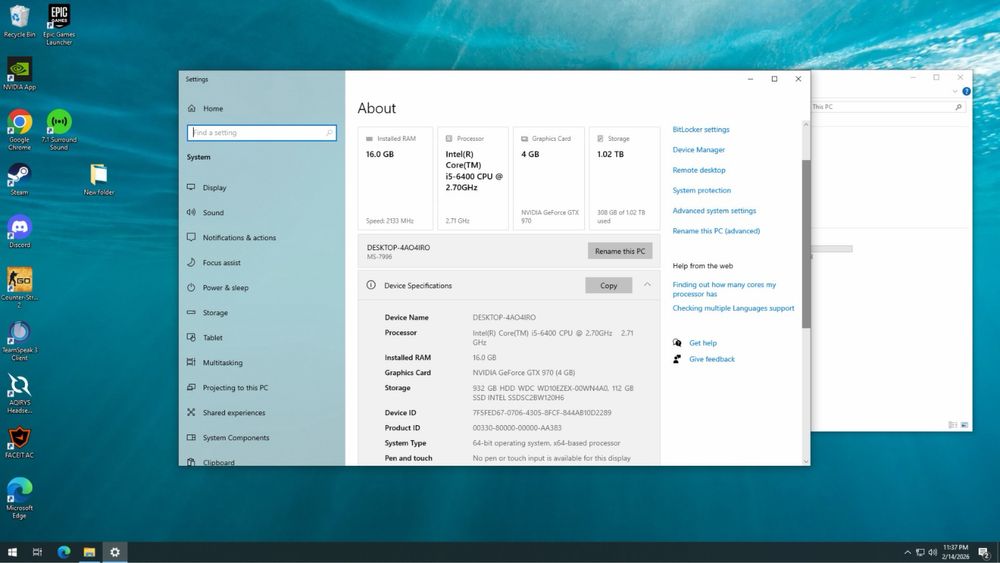Click the This PC address field behind
This screenshot has width=1000, height=563.
coord(882,107)
